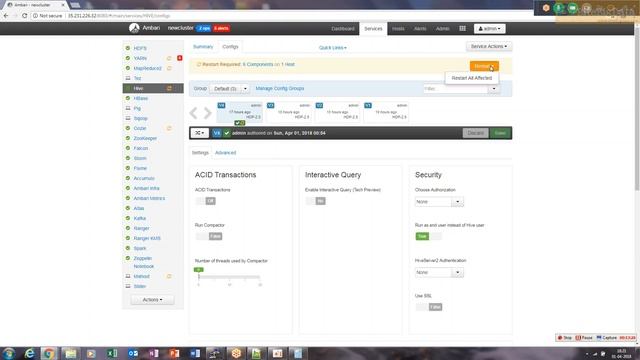This screenshot has height=360, width=640.
Task: Open the views grid icon in navbar
Action: click(x=462, y=28)
